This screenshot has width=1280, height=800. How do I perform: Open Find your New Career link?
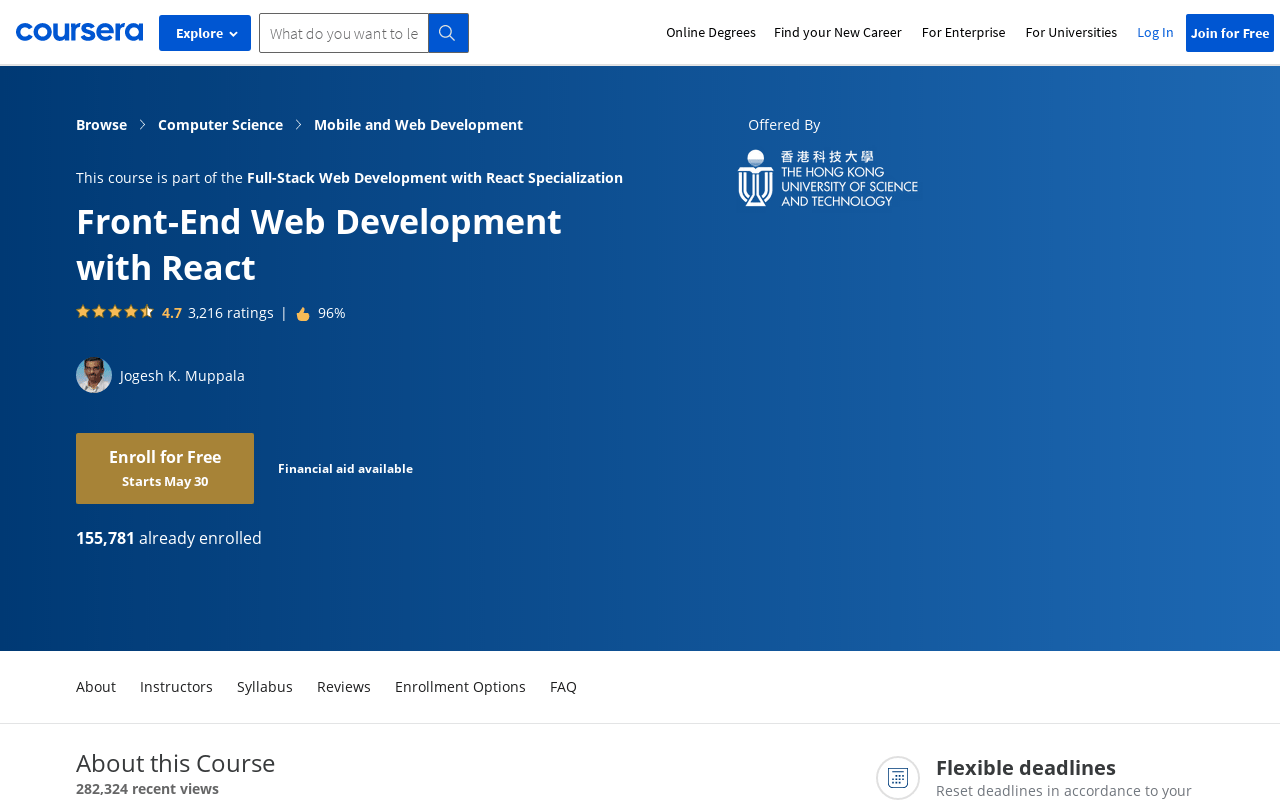(838, 32)
